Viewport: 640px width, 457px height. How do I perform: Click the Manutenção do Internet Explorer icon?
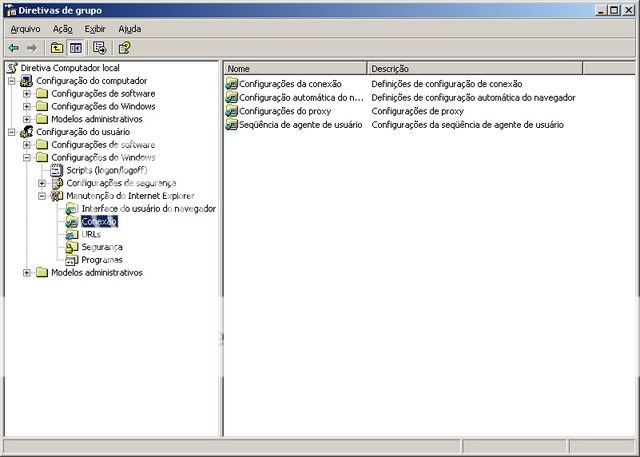tap(57, 196)
